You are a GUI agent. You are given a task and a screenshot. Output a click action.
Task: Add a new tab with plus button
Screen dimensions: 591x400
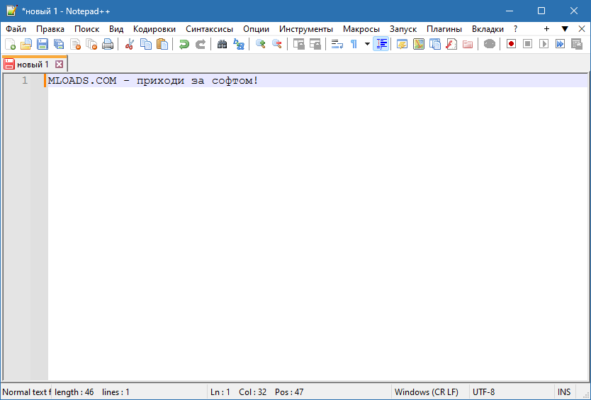point(547,29)
